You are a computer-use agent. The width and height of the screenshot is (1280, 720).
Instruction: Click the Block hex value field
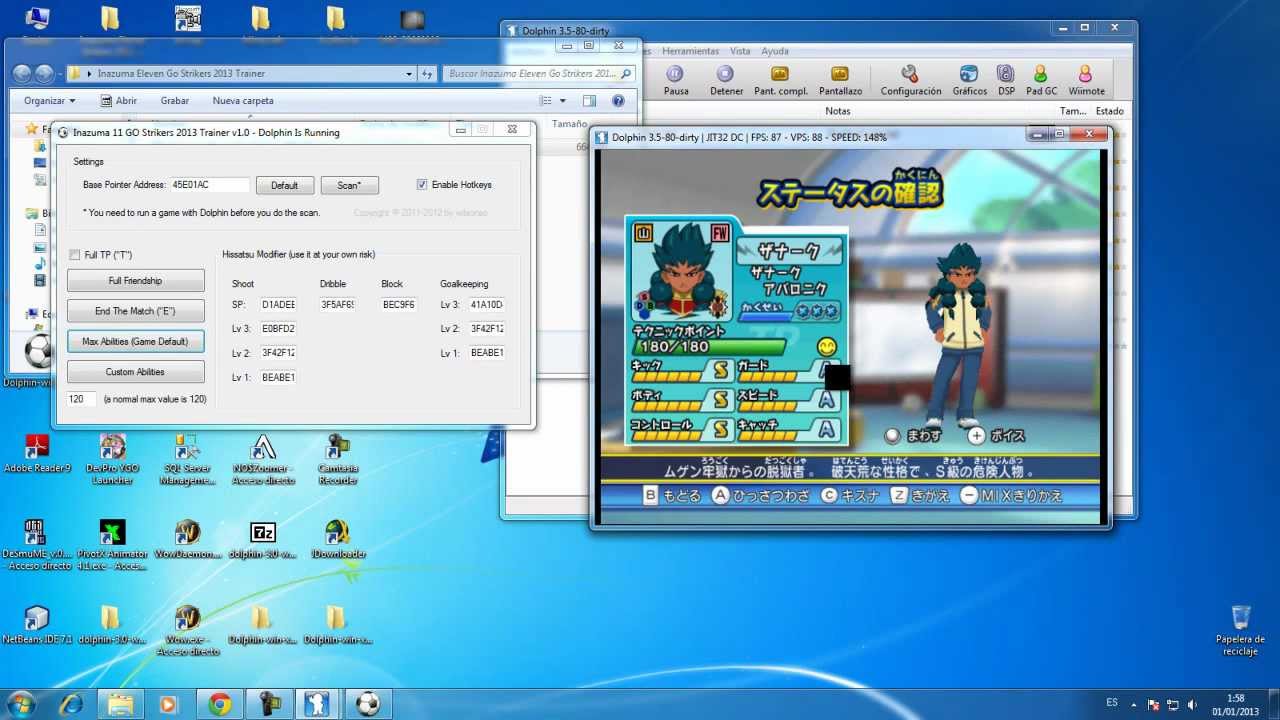point(399,304)
